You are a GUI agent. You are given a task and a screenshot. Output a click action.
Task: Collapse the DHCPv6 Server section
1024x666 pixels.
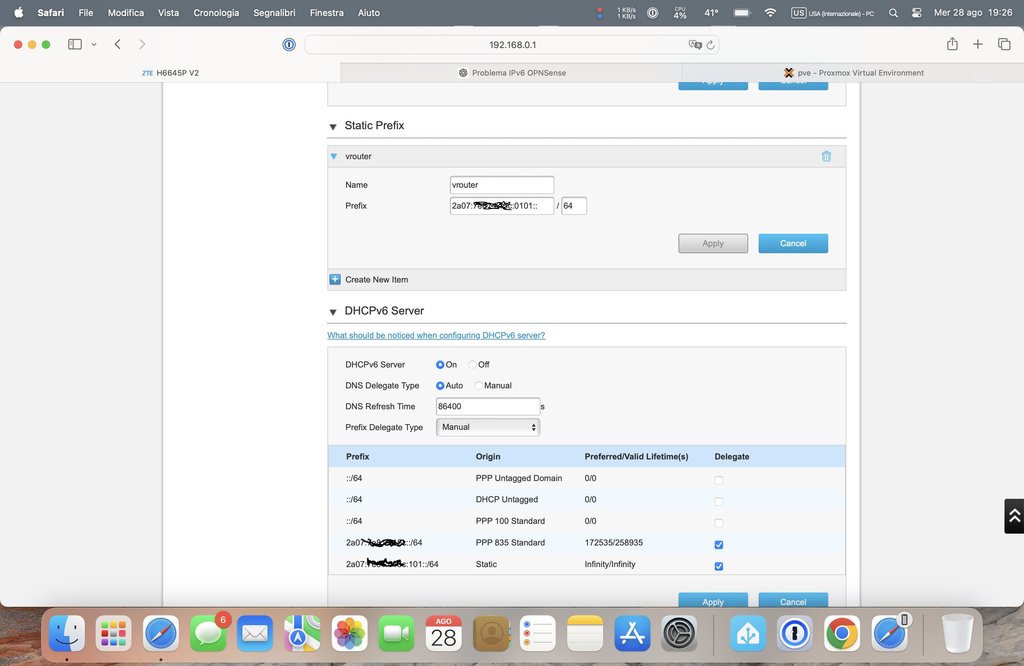coord(333,312)
